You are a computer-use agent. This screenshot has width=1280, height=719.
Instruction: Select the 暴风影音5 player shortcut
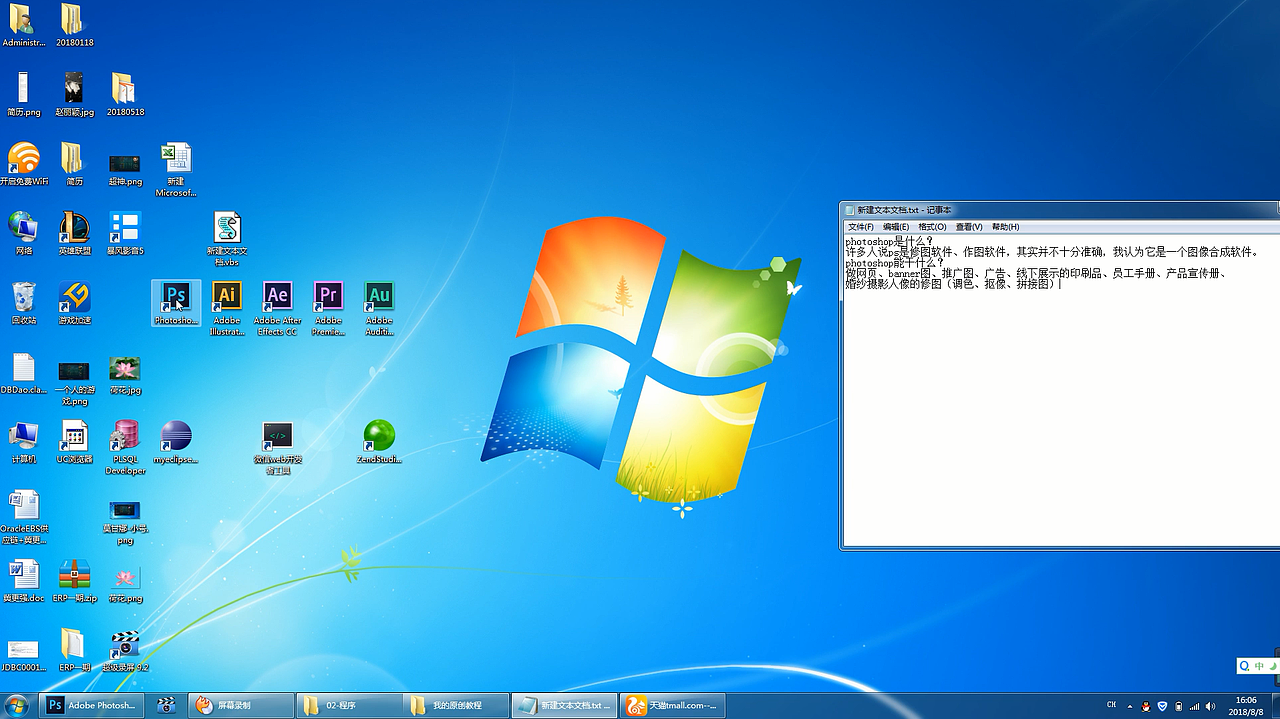(125, 233)
